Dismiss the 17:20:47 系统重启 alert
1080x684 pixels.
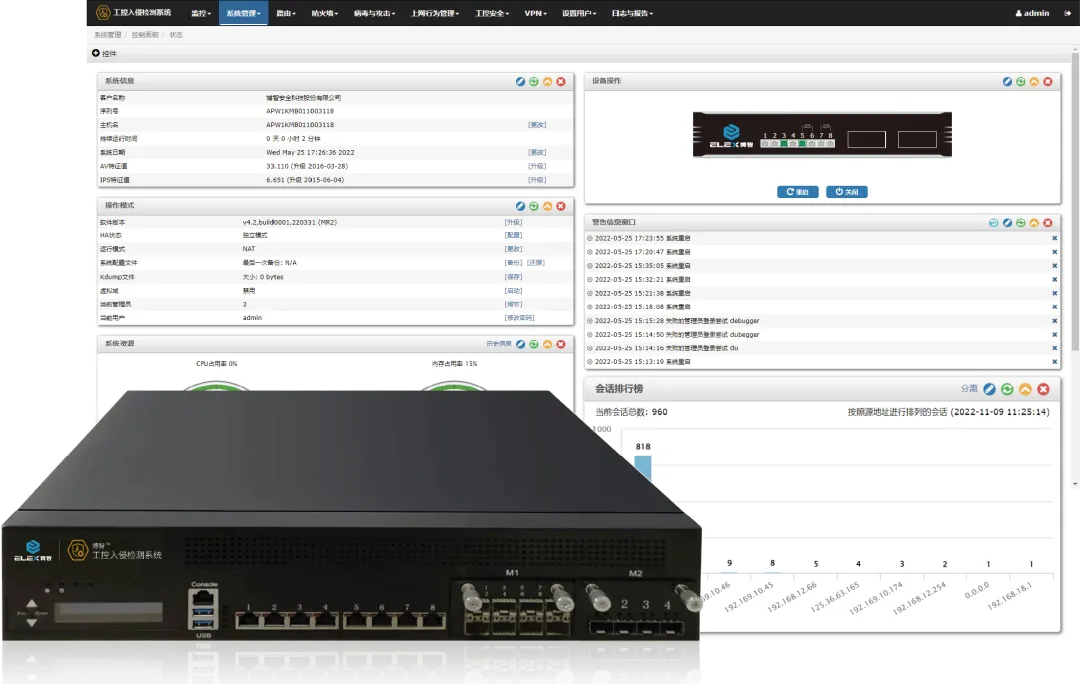pyautogui.click(x=1055, y=252)
